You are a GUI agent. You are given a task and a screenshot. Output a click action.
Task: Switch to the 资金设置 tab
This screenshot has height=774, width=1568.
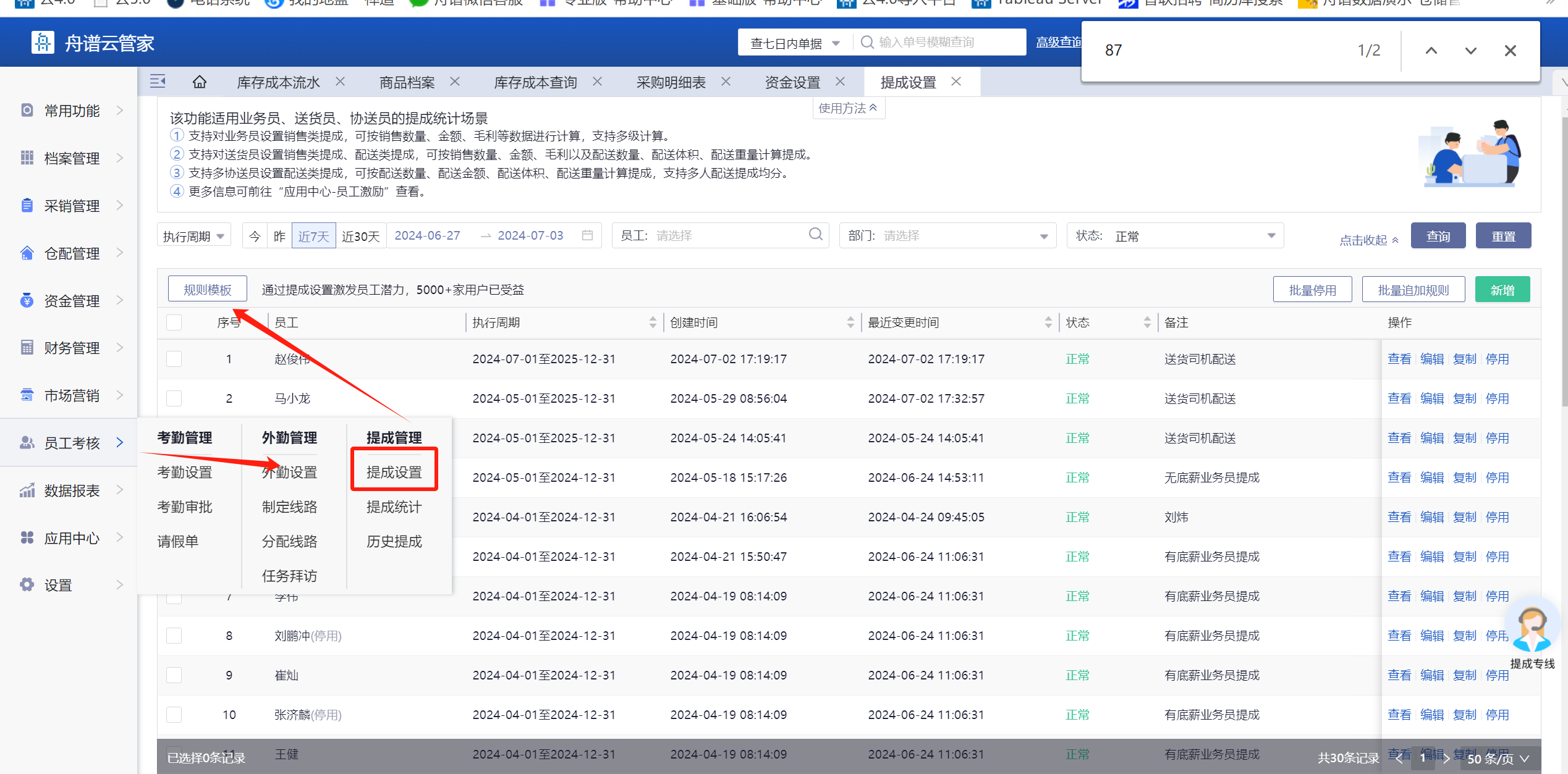point(792,82)
